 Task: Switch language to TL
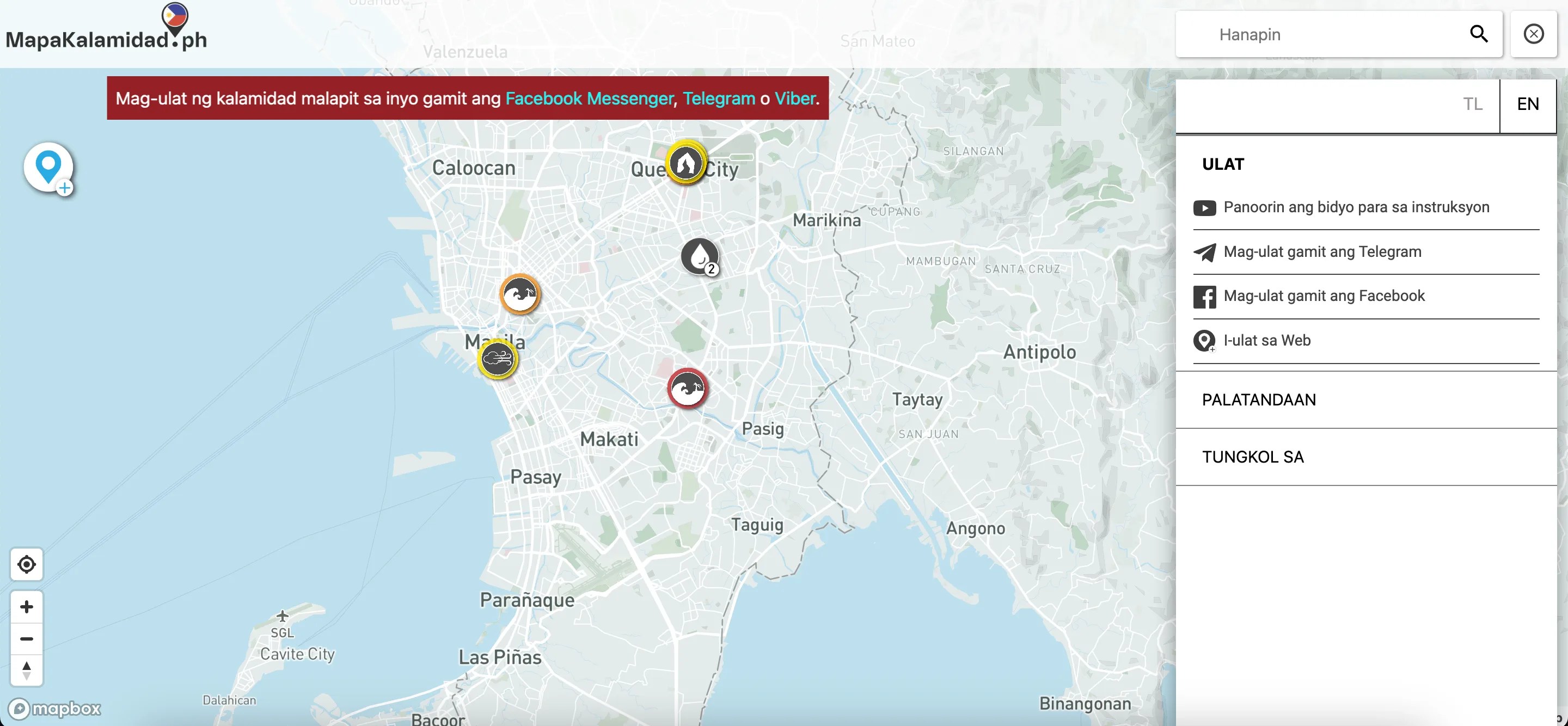click(1472, 104)
